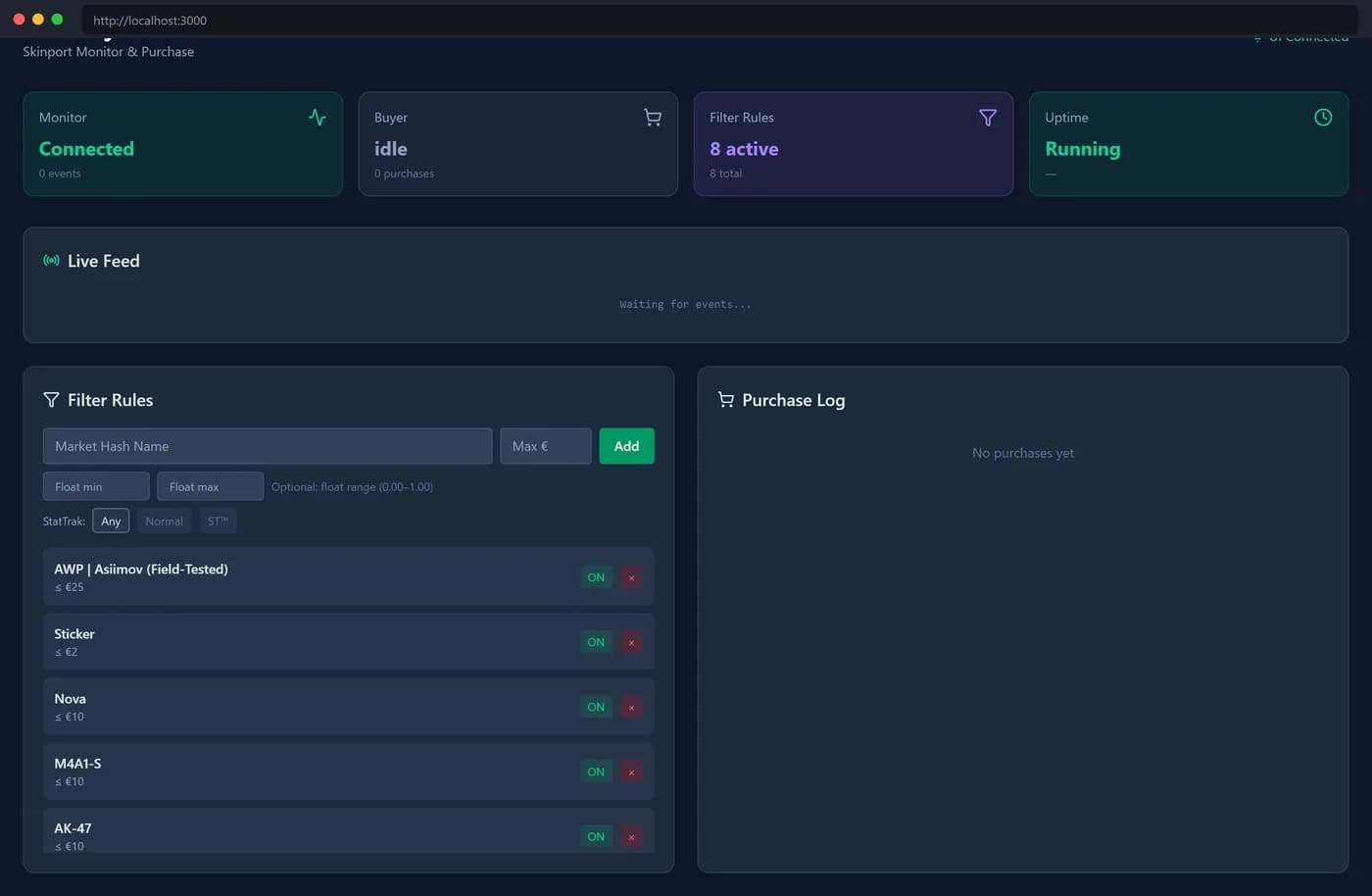The width and height of the screenshot is (1372, 896).
Task: Click the Monitor Connected status text
Action: 86,149
